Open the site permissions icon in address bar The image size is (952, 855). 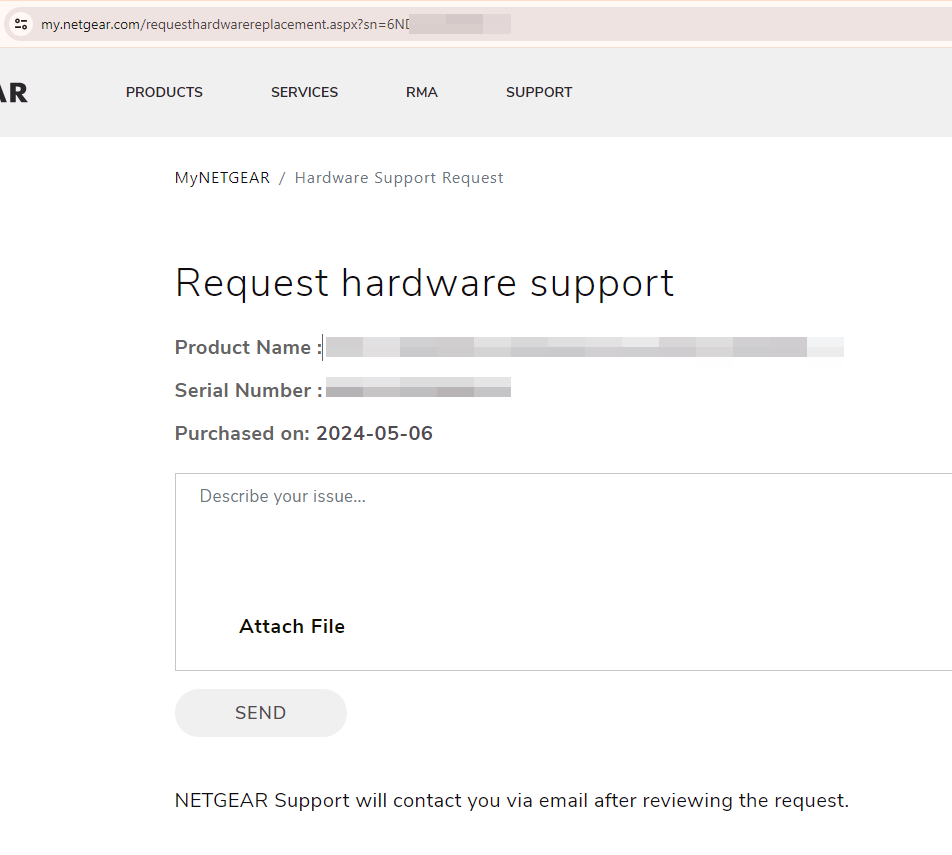(x=20, y=24)
